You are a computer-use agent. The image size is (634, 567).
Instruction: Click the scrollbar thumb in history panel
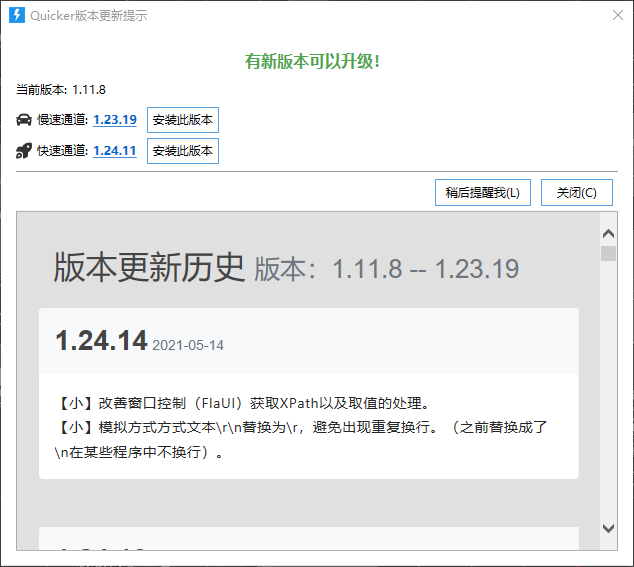pyautogui.click(x=608, y=254)
